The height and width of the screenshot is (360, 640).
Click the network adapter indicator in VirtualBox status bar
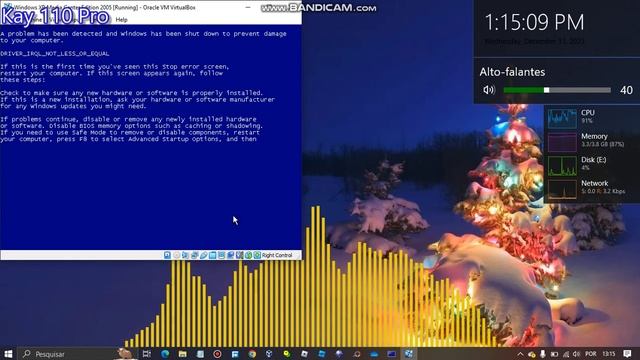(194, 255)
